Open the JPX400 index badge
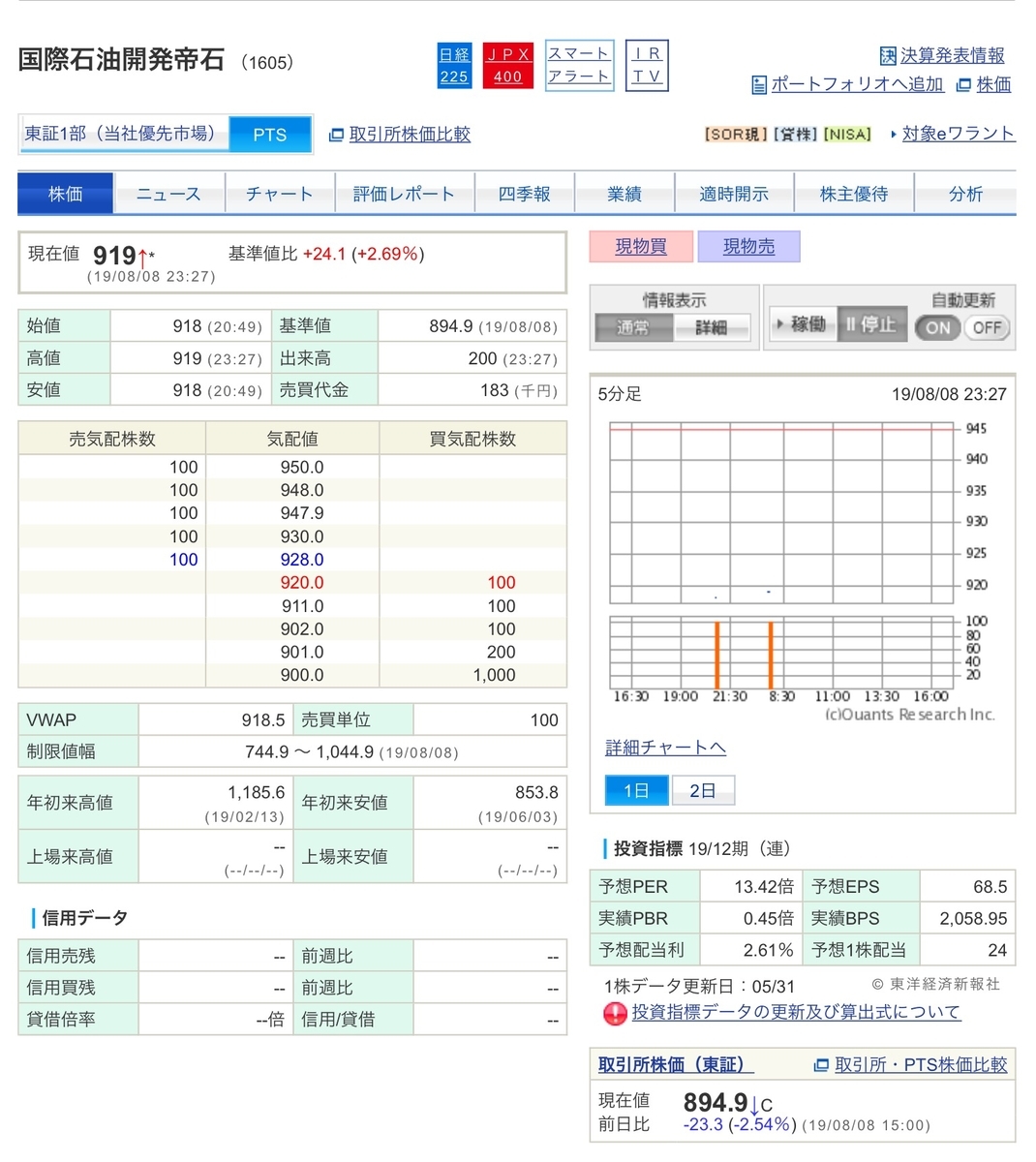The height and width of the screenshot is (1162, 1036). point(507,66)
